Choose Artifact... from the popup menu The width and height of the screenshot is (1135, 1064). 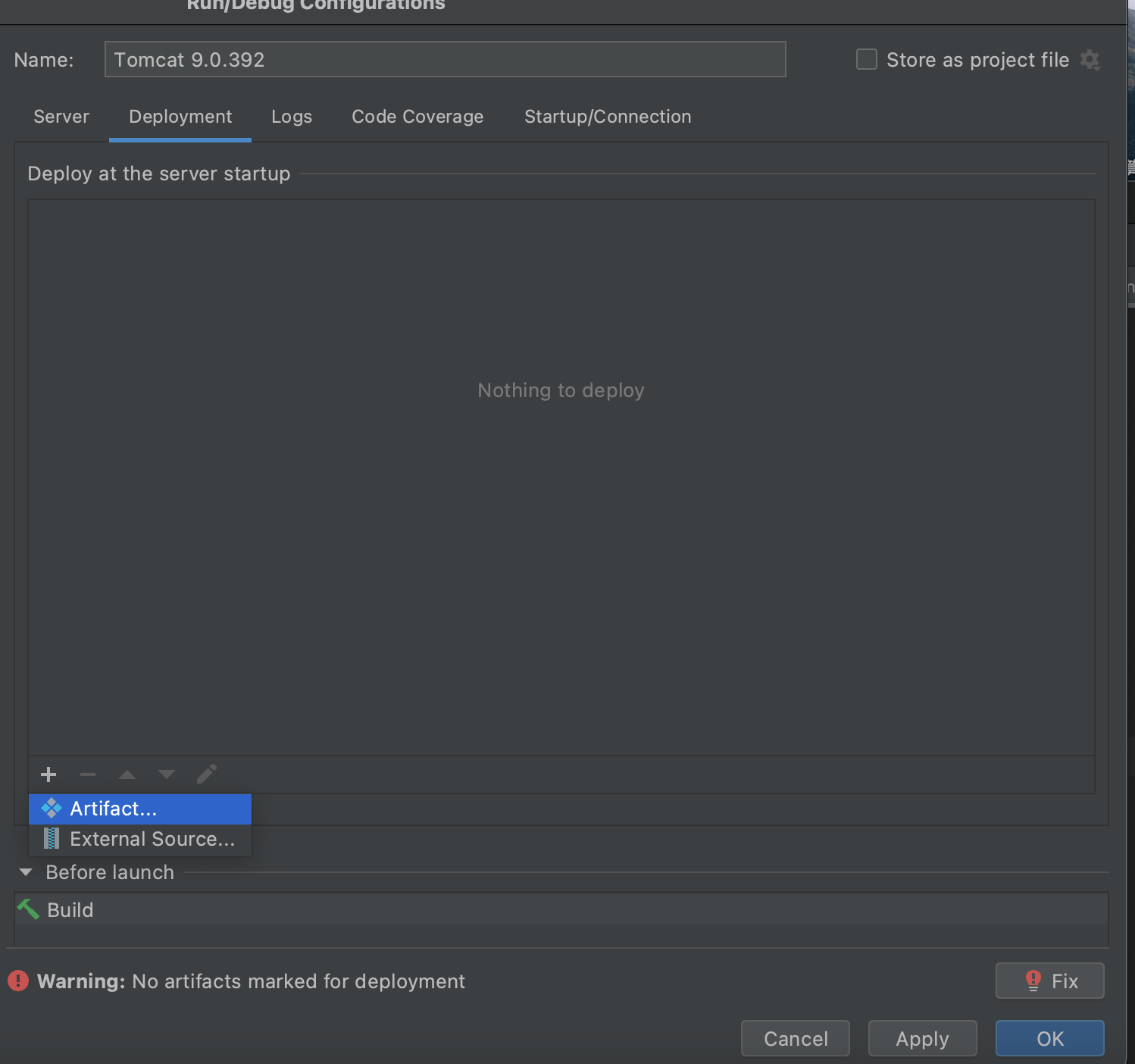click(140, 809)
